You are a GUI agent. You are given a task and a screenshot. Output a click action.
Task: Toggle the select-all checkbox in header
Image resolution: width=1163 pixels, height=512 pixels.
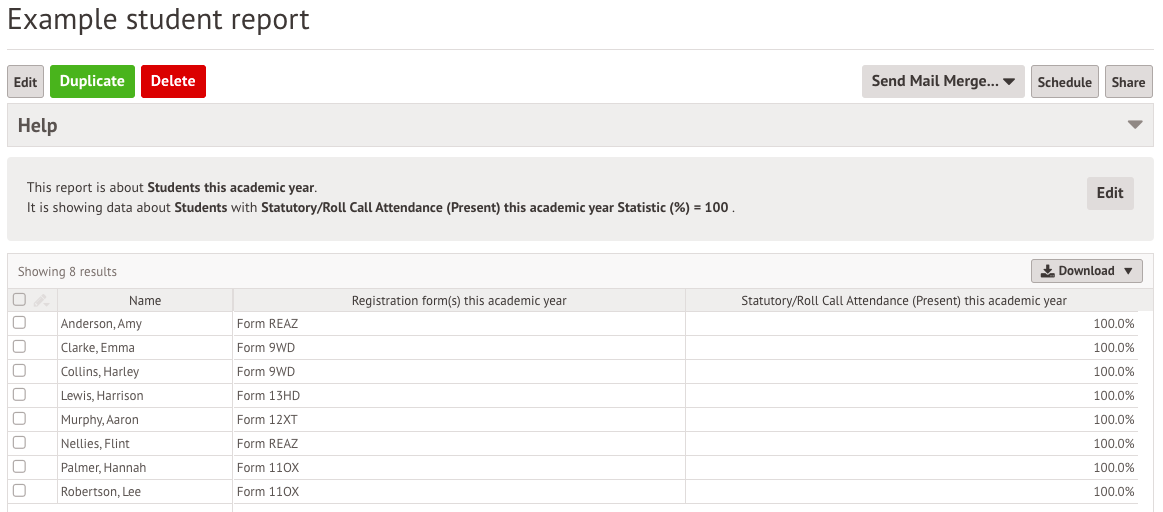(x=19, y=300)
